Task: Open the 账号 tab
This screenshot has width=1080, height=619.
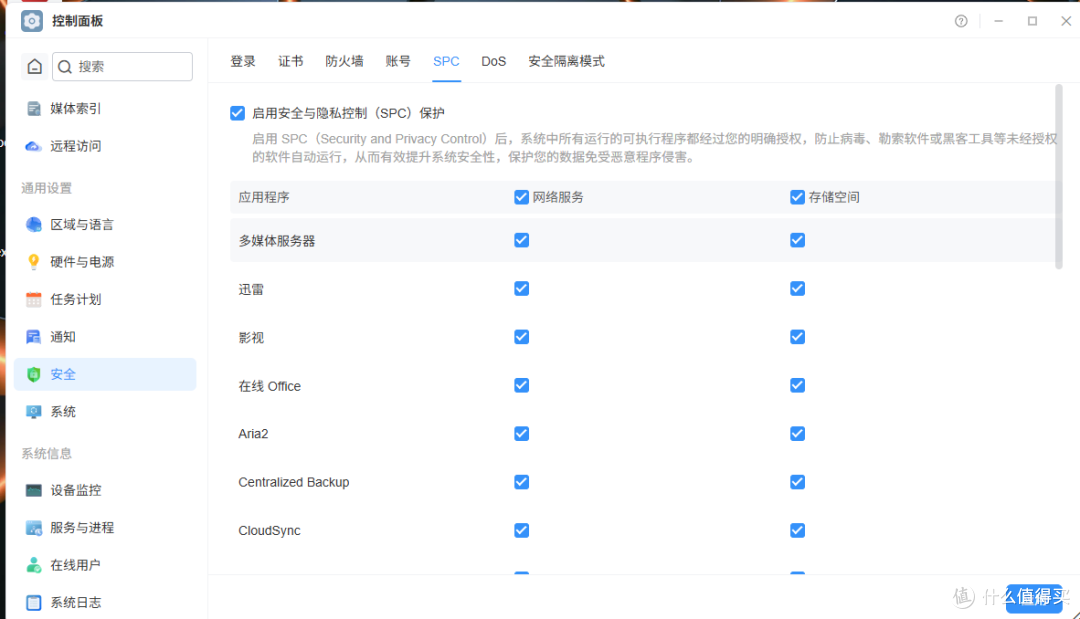Action: (398, 61)
